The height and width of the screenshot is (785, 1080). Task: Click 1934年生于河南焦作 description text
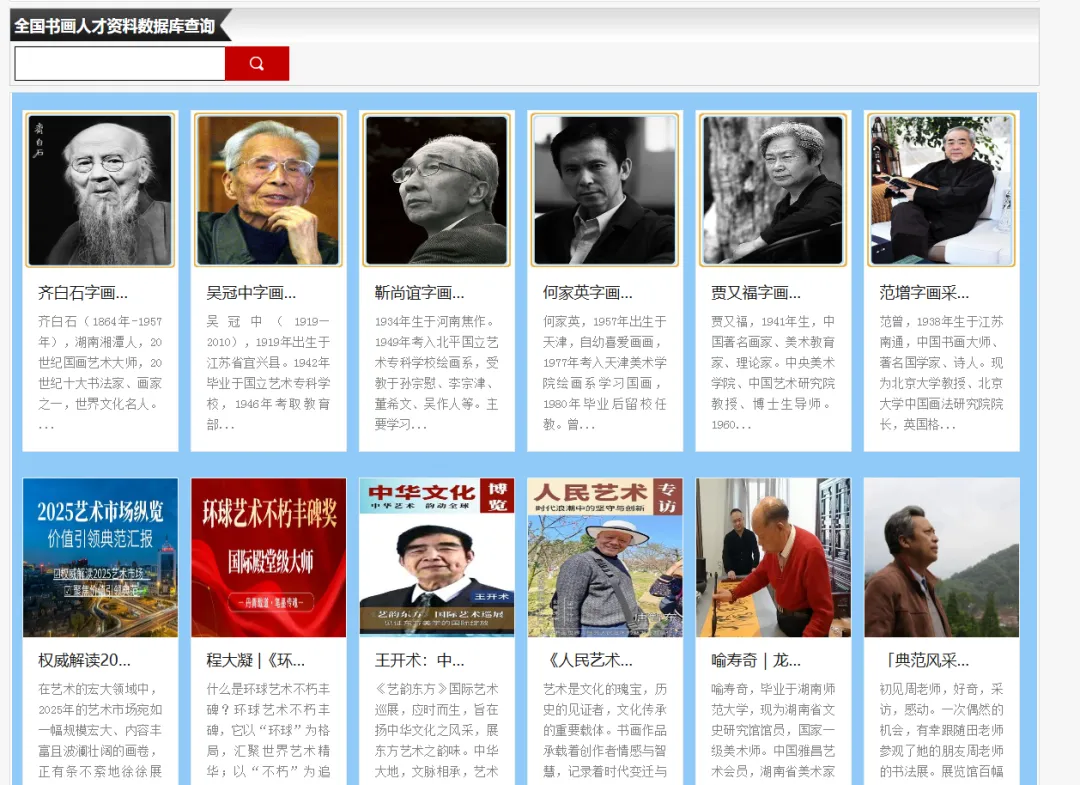(x=437, y=373)
